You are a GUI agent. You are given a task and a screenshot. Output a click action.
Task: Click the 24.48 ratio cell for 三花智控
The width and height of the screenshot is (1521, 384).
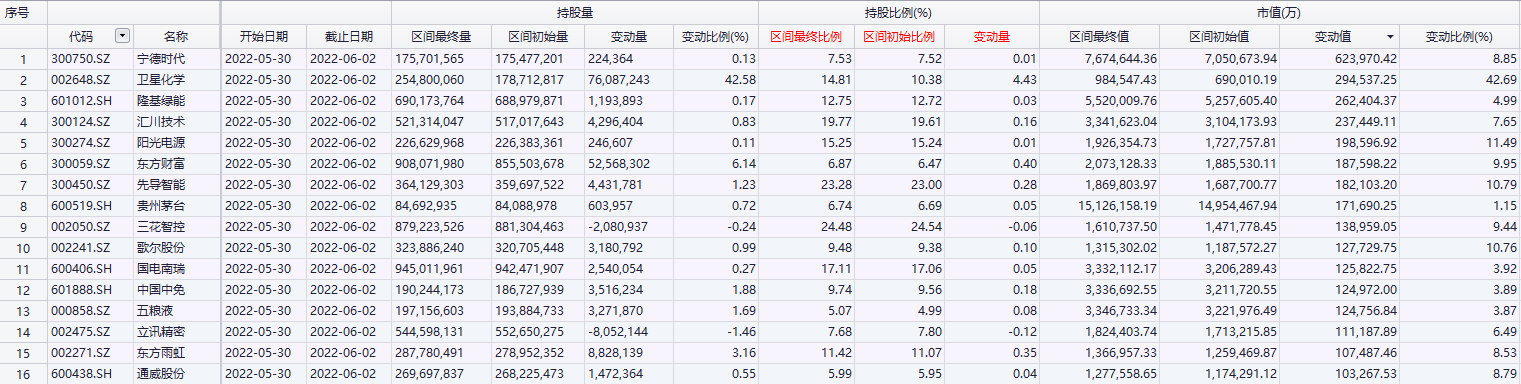coord(836,226)
